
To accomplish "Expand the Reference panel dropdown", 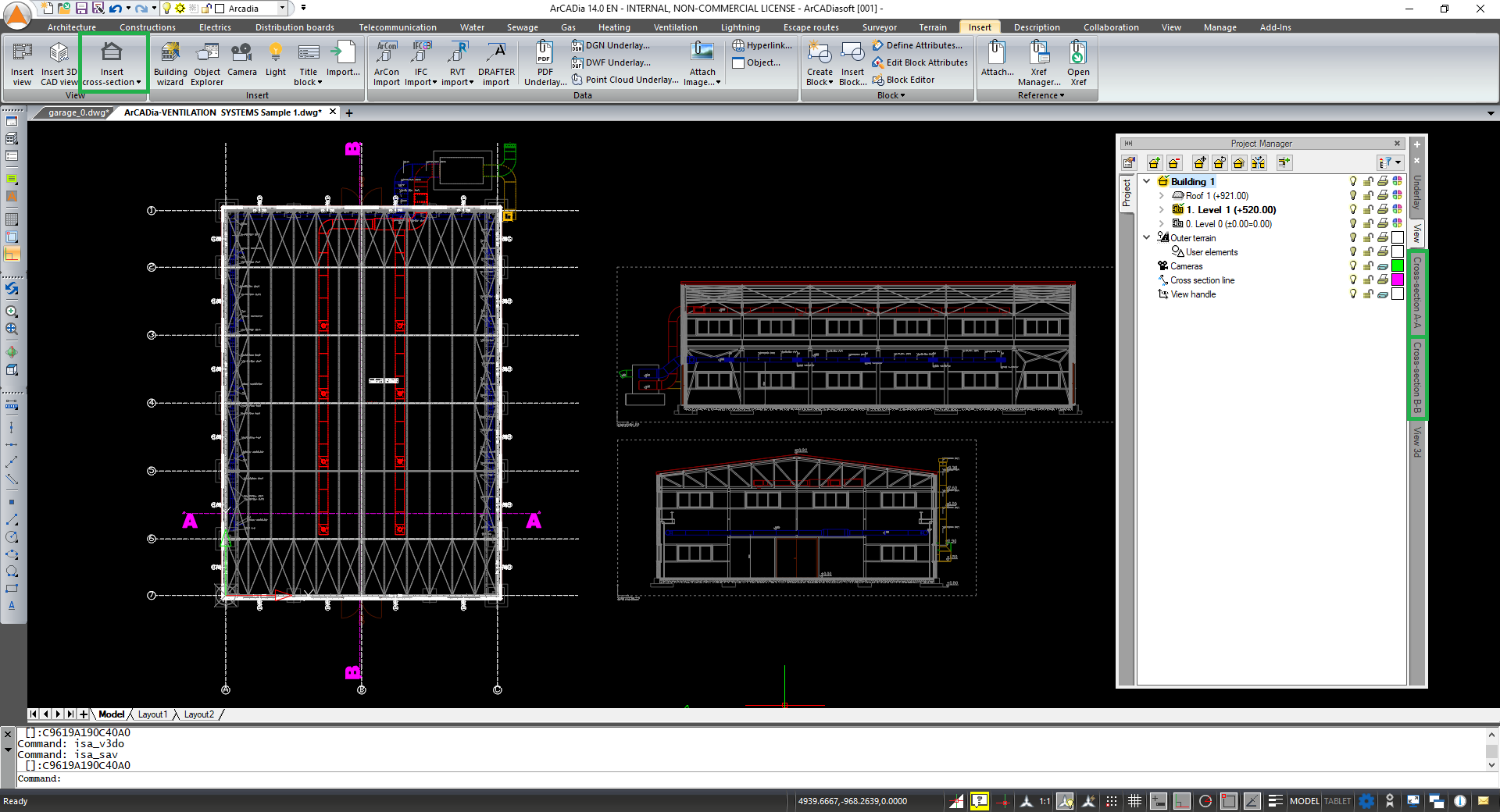I will tap(1041, 95).
